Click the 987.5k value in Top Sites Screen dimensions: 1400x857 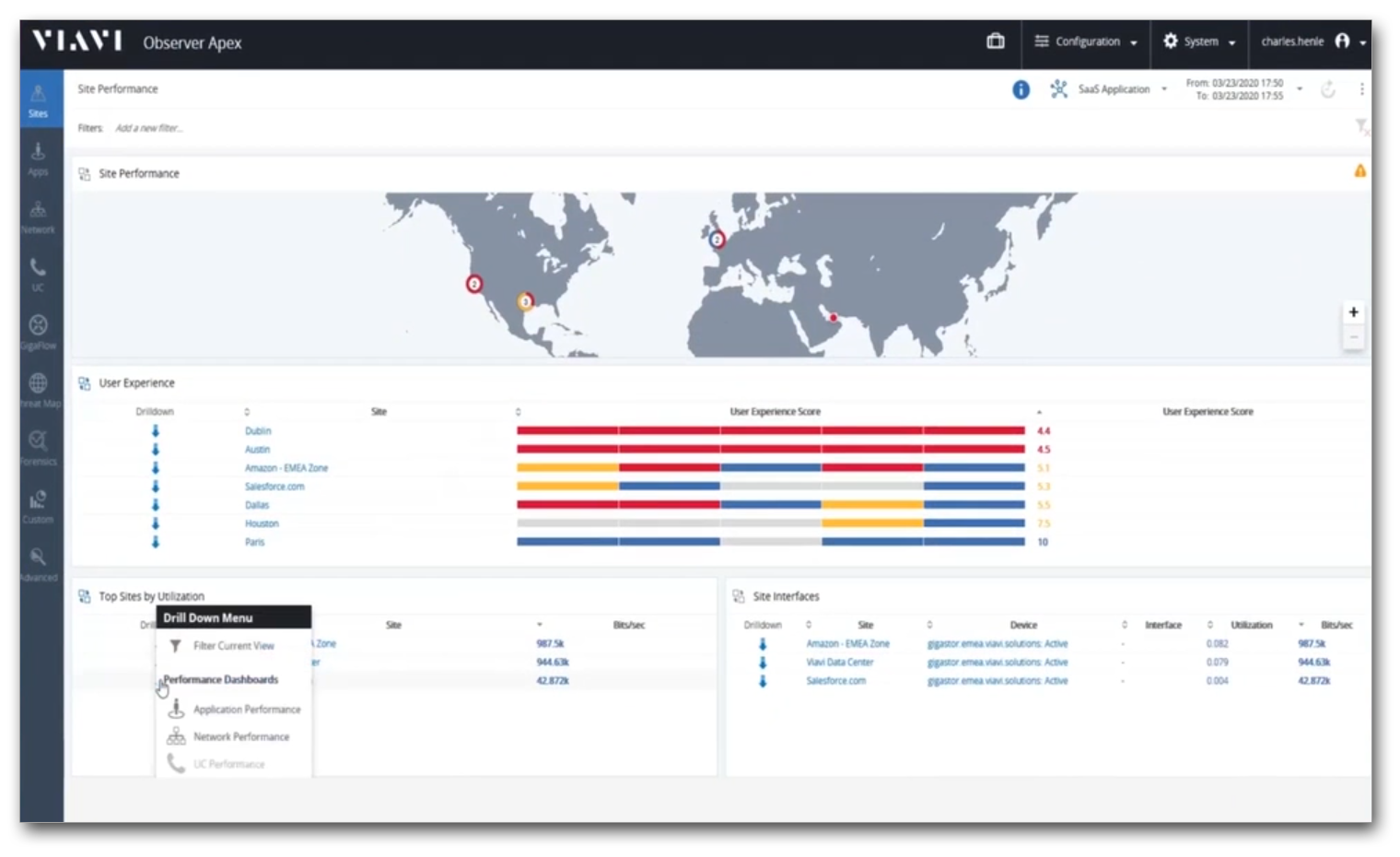click(550, 643)
